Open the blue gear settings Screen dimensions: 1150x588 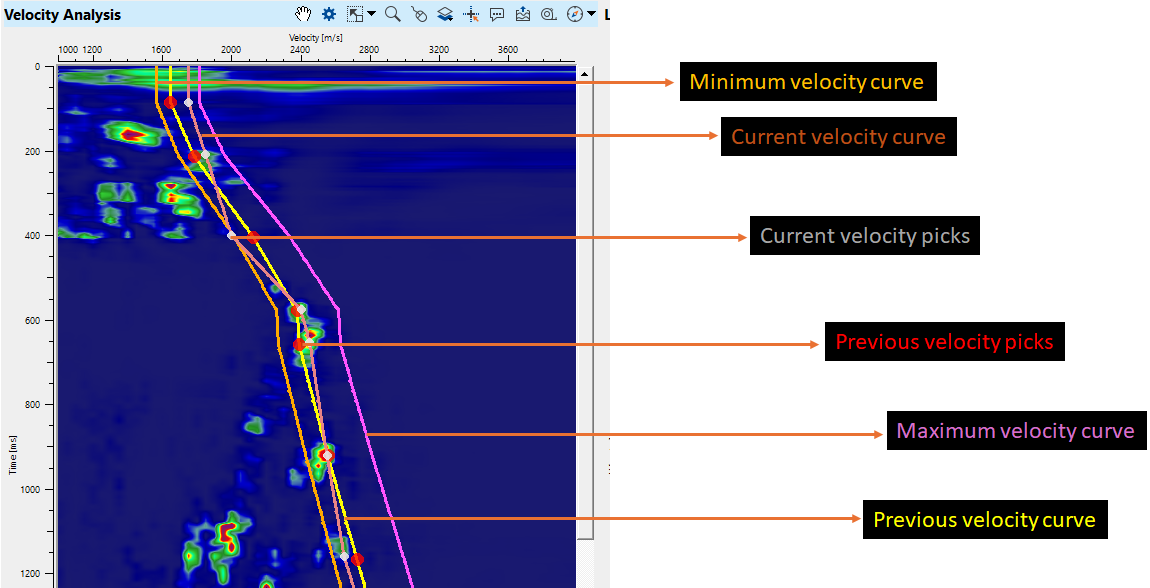[328, 14]
